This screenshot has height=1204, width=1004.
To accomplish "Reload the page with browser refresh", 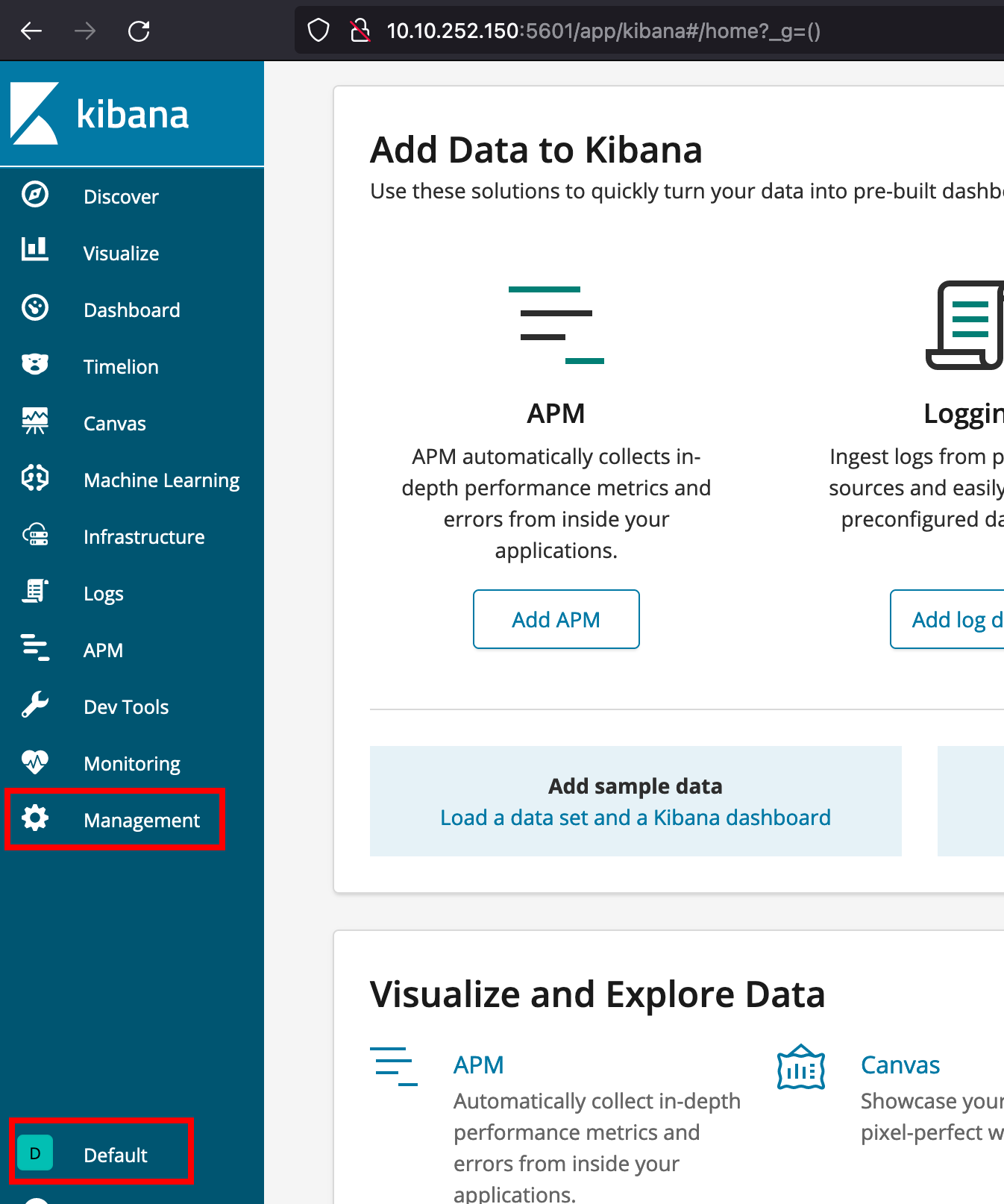I will 139,31.
